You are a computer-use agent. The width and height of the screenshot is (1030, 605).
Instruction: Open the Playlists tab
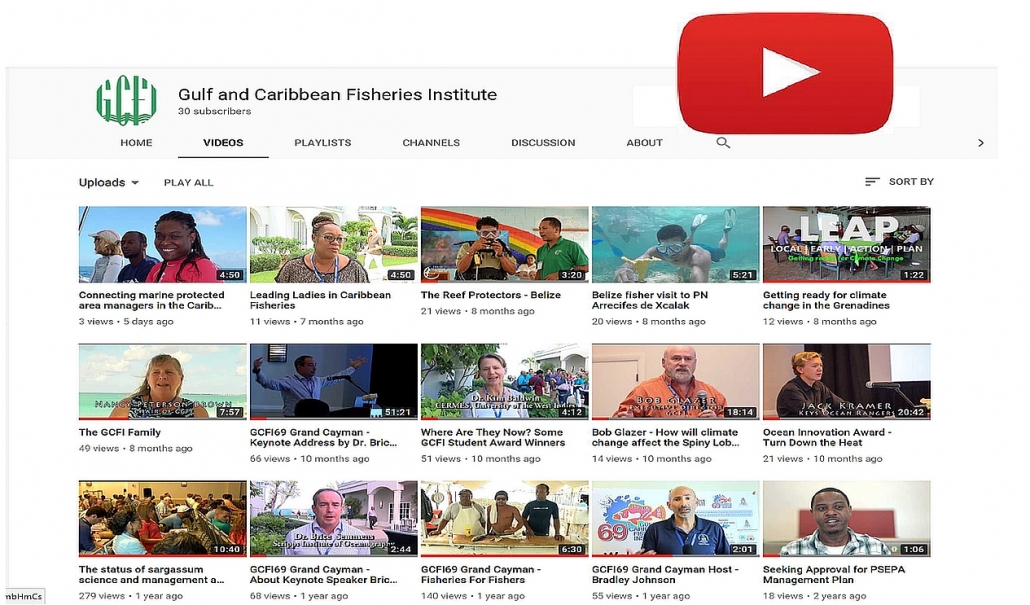[322, 143]
